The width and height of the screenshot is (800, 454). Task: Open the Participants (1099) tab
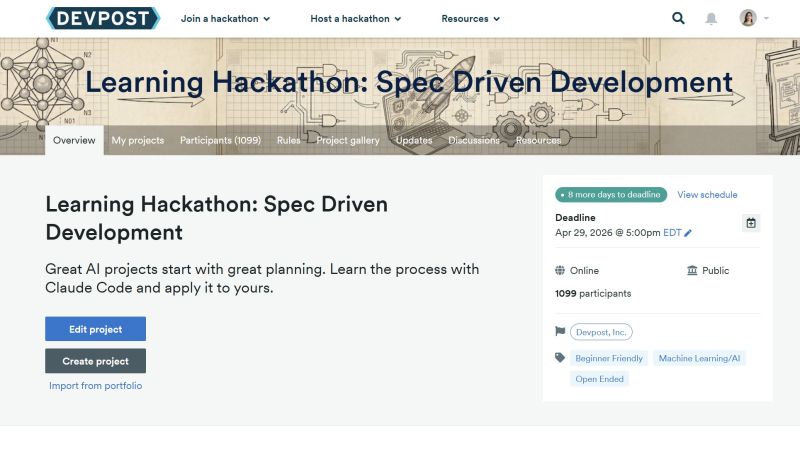[x=220, y=140]
